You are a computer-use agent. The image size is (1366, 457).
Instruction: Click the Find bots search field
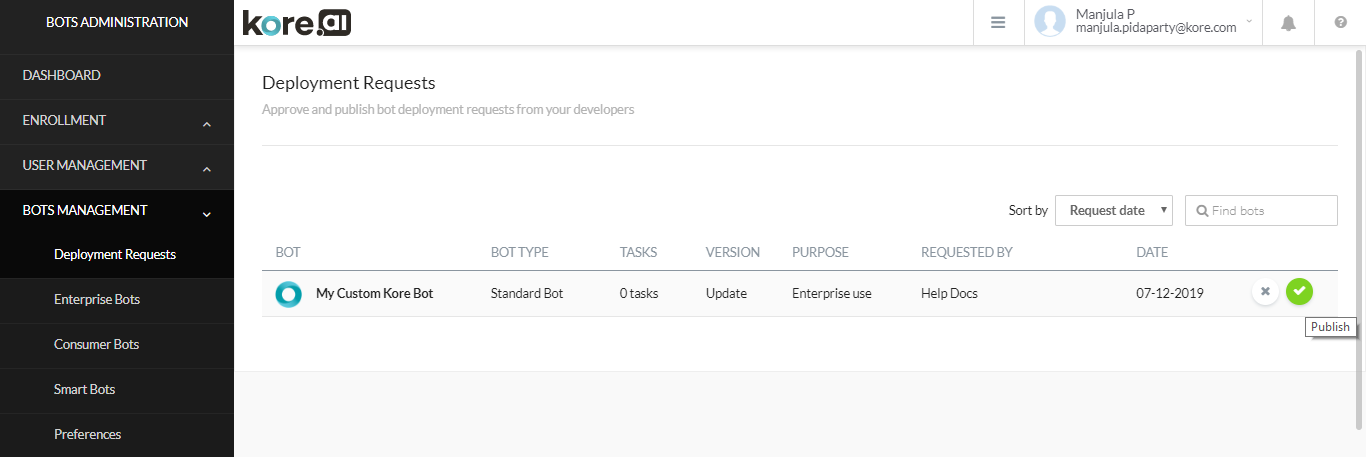click(1261, 210)
